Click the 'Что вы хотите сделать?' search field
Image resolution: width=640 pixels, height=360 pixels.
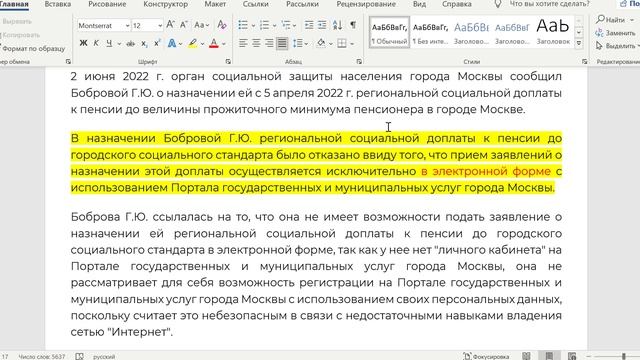point(549,4)
